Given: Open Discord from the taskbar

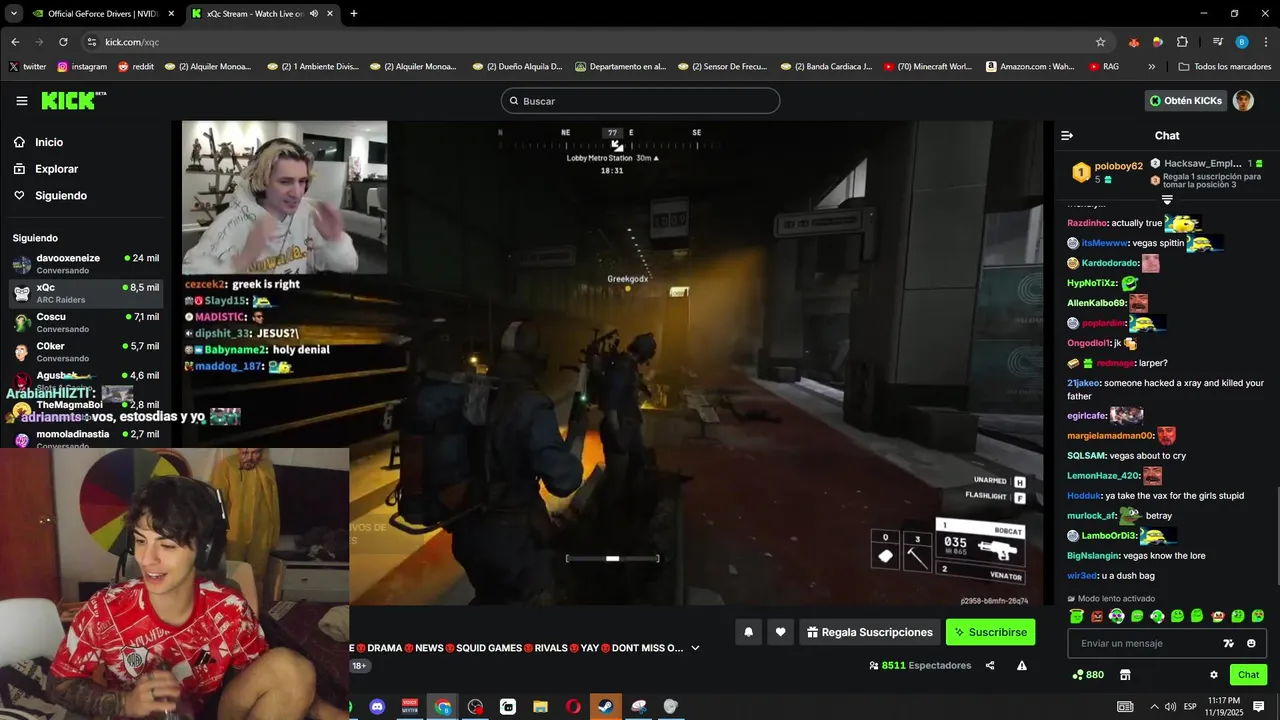Looking at the screenshot, I should click(377, 707).
